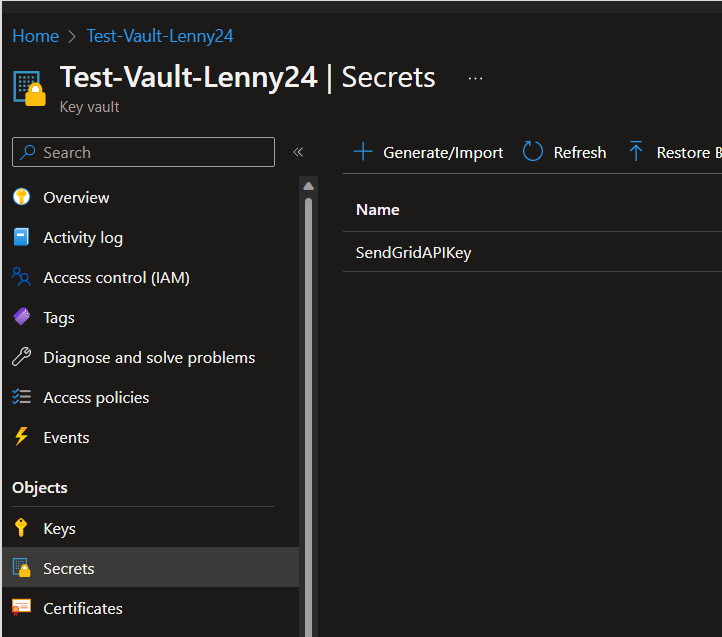Click the Key vault resource icon in header
Viewport: 722px width, 637px height.
click(29, 88)
